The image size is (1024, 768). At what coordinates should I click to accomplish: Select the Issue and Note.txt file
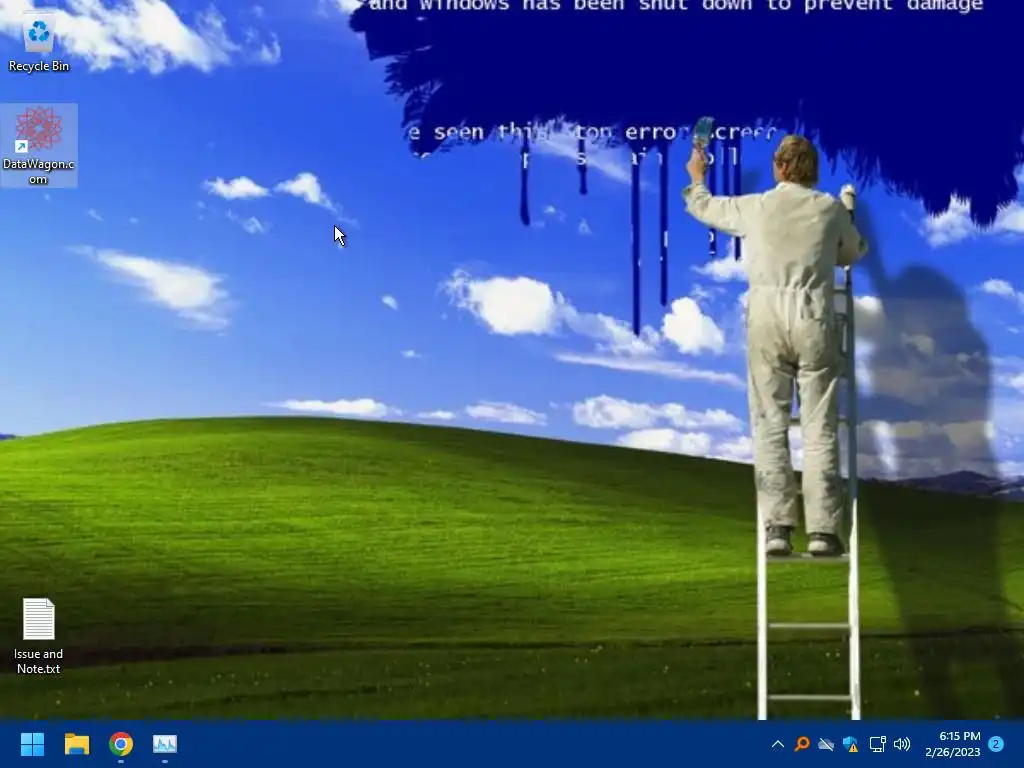click(x=39, y=636)
